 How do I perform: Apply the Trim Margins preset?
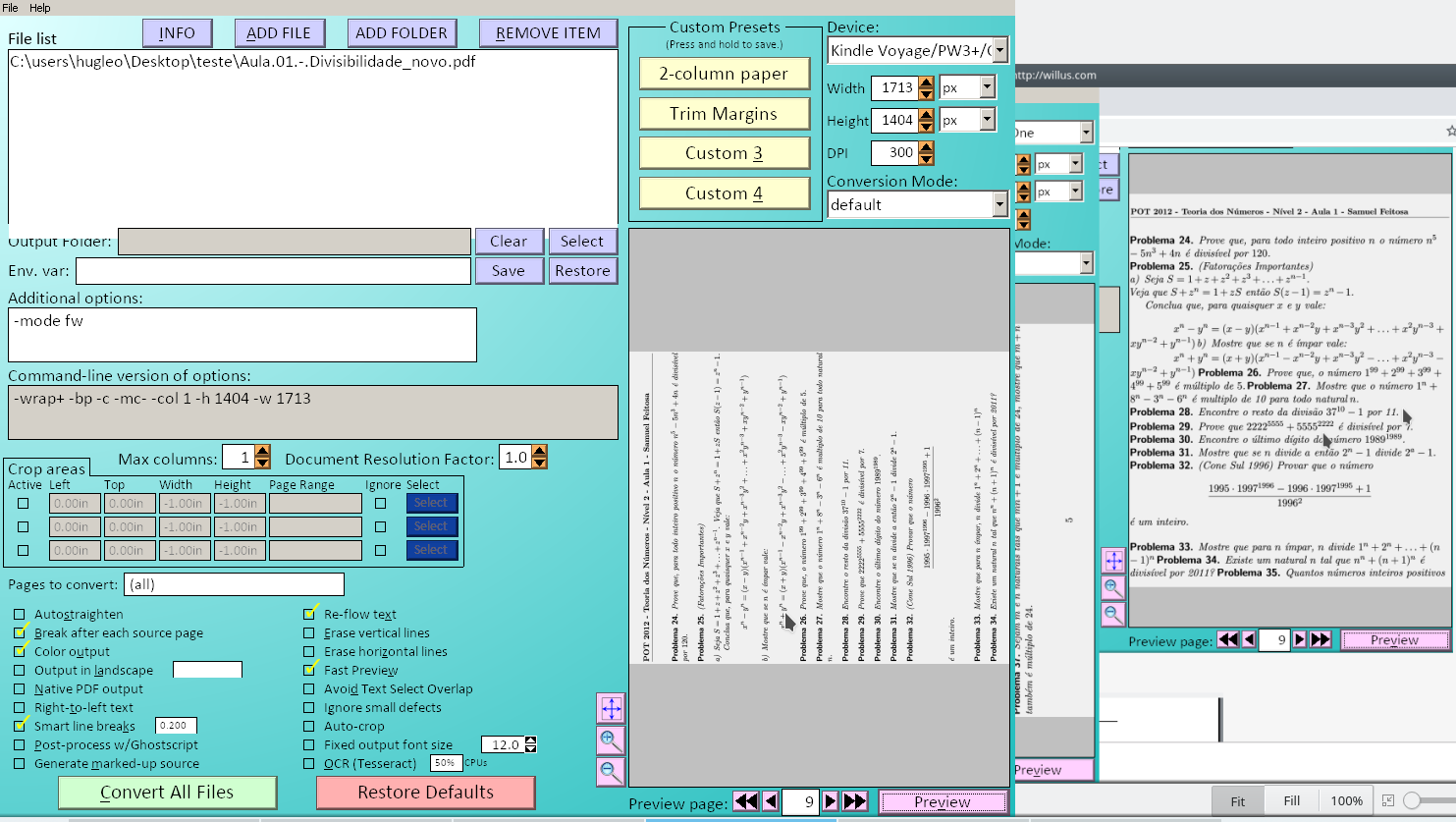[724, 114]
